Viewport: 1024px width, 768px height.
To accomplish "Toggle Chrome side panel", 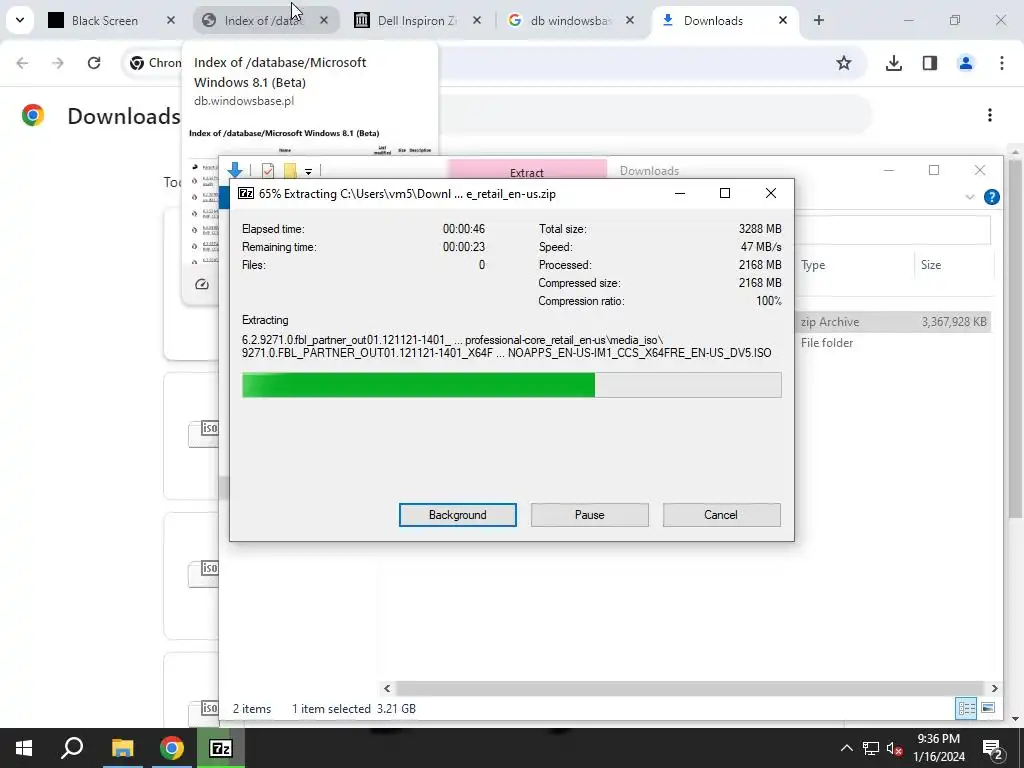I will pyautogui.click(x=929, y=63).
